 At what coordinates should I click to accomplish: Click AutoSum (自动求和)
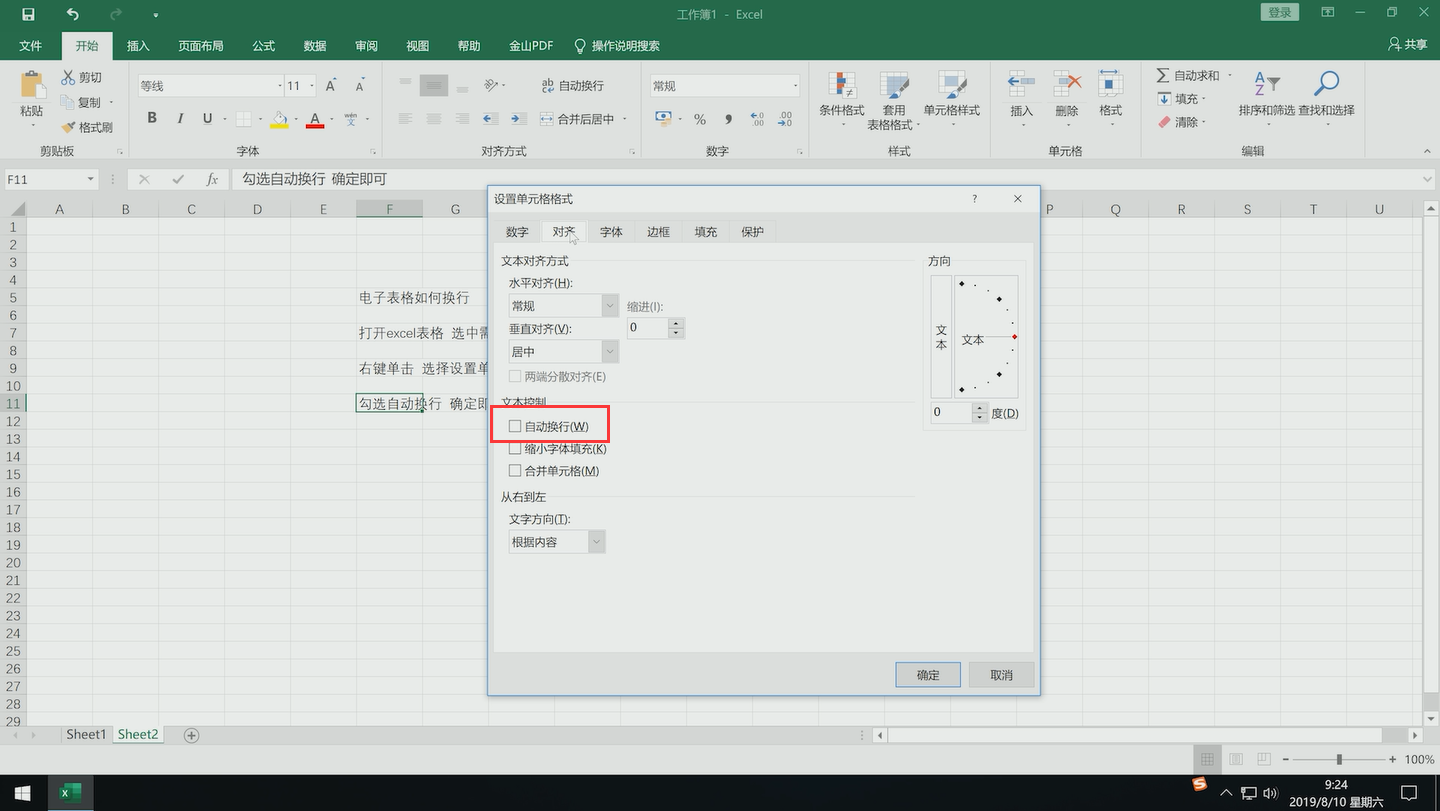click(x=1188, y=76)
